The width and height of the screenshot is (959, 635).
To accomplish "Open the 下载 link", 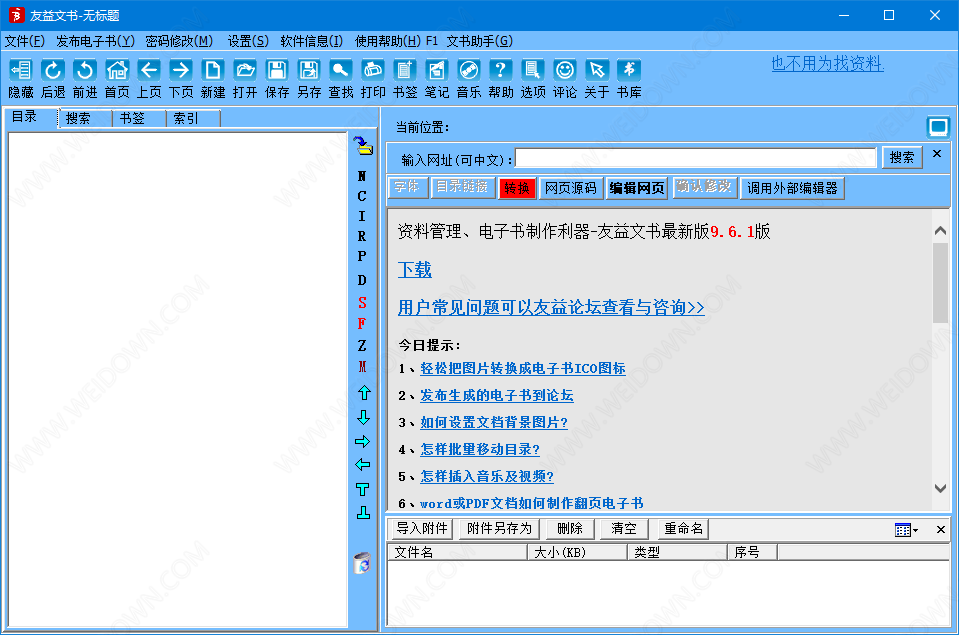I will (x=415, y=270).
